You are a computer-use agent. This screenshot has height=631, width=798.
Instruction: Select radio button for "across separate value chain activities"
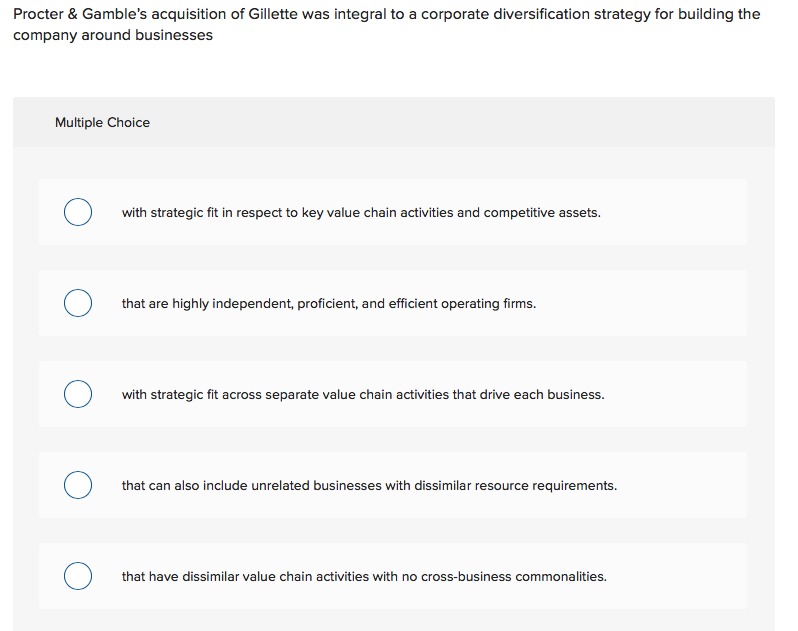[78, 394]
